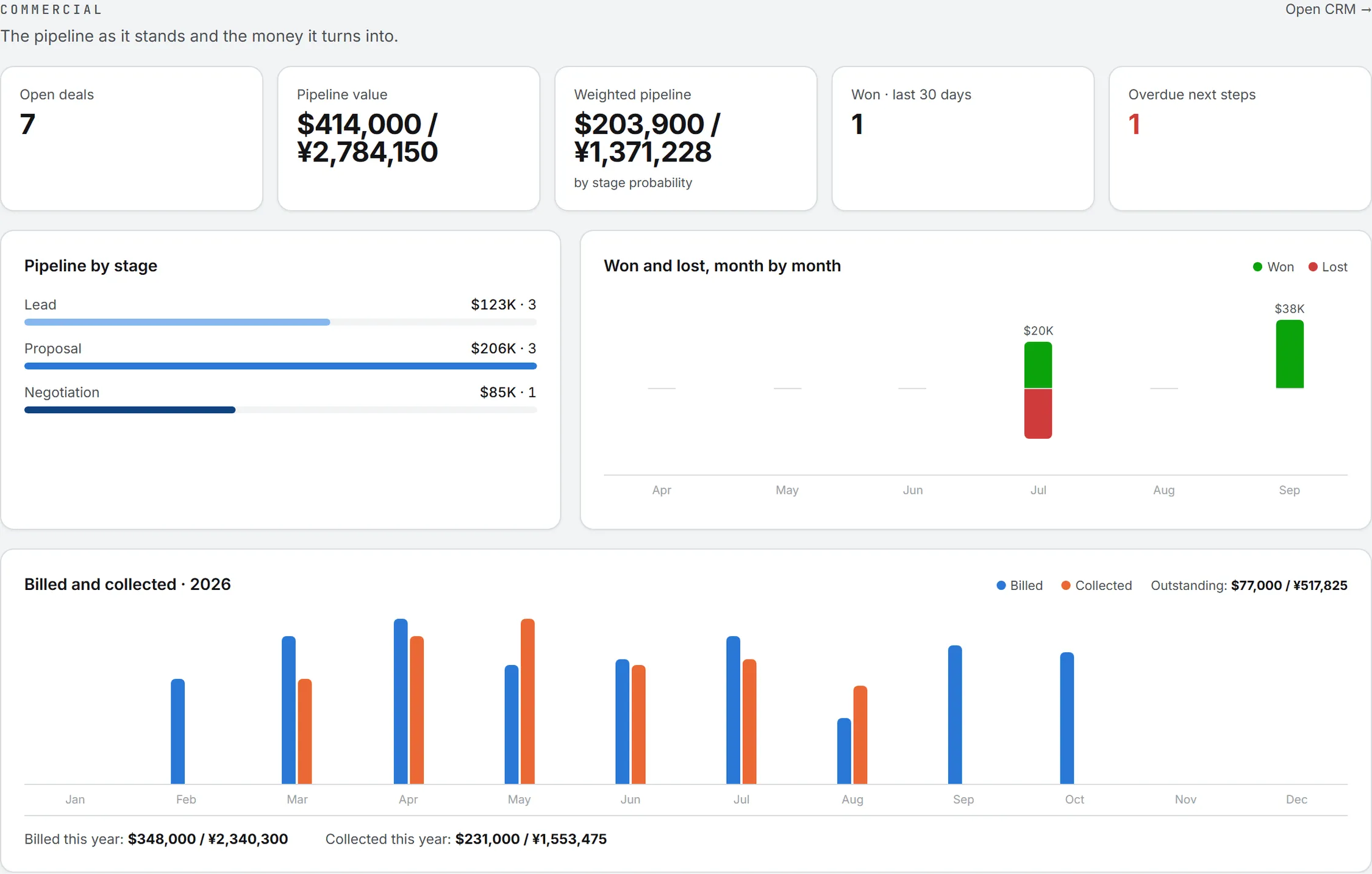The height and width of the screenshot is (874, 1372).
Task: Click the Apr collected orange bar
Action: (x=417, y=710)
